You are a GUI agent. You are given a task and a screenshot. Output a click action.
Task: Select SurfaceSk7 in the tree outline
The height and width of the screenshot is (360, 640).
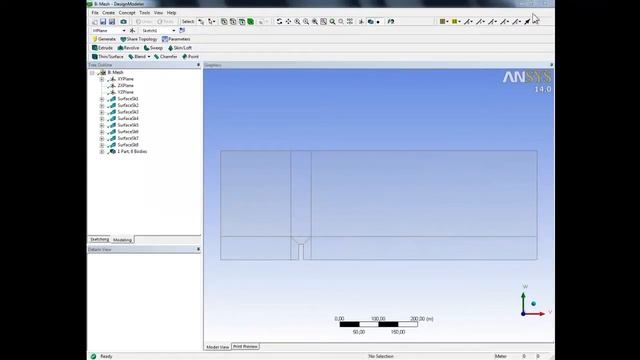pyautogui.click(x=128, y=138)
